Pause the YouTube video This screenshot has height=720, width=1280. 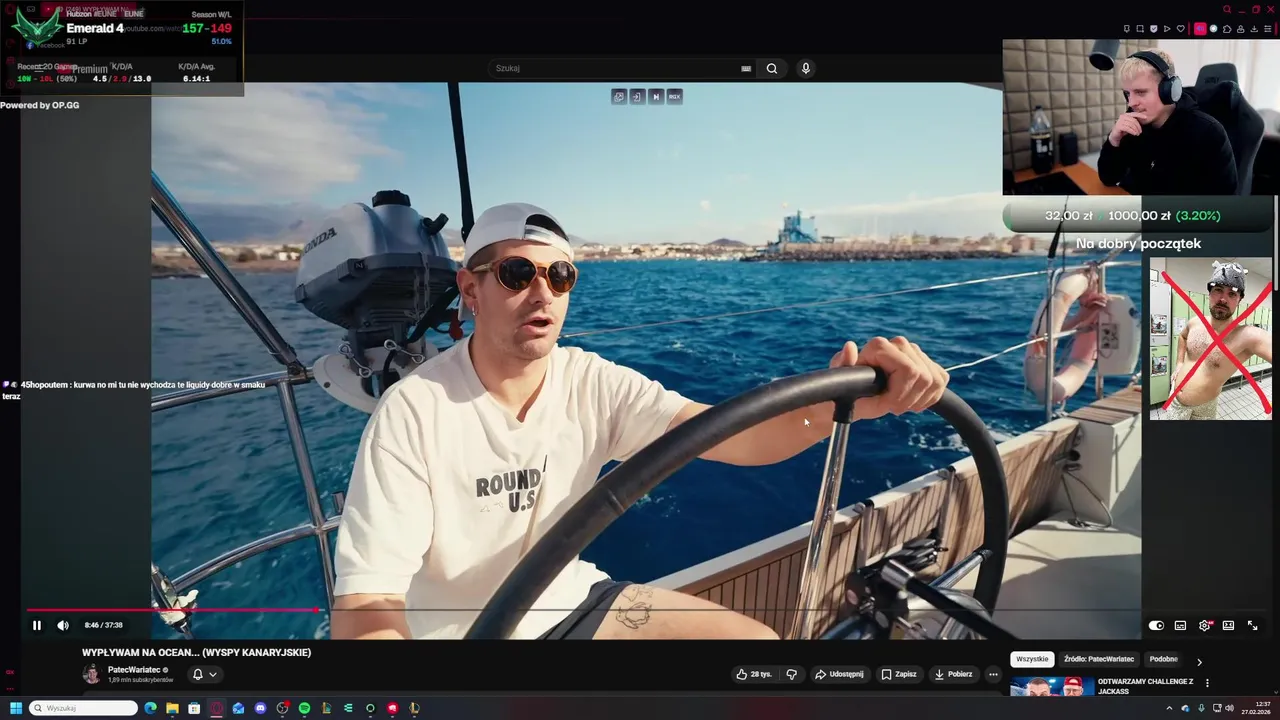(37, 625)
